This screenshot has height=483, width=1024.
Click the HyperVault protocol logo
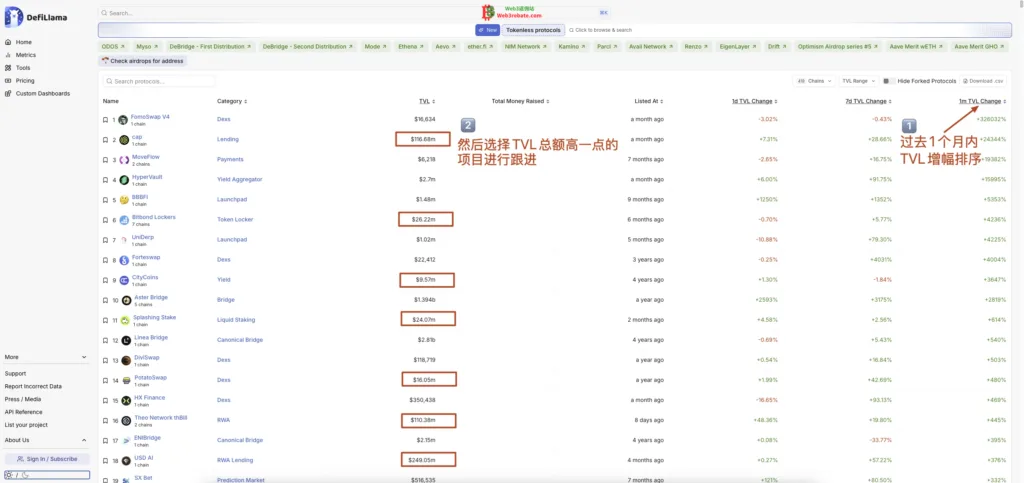(x=123, y=179)
